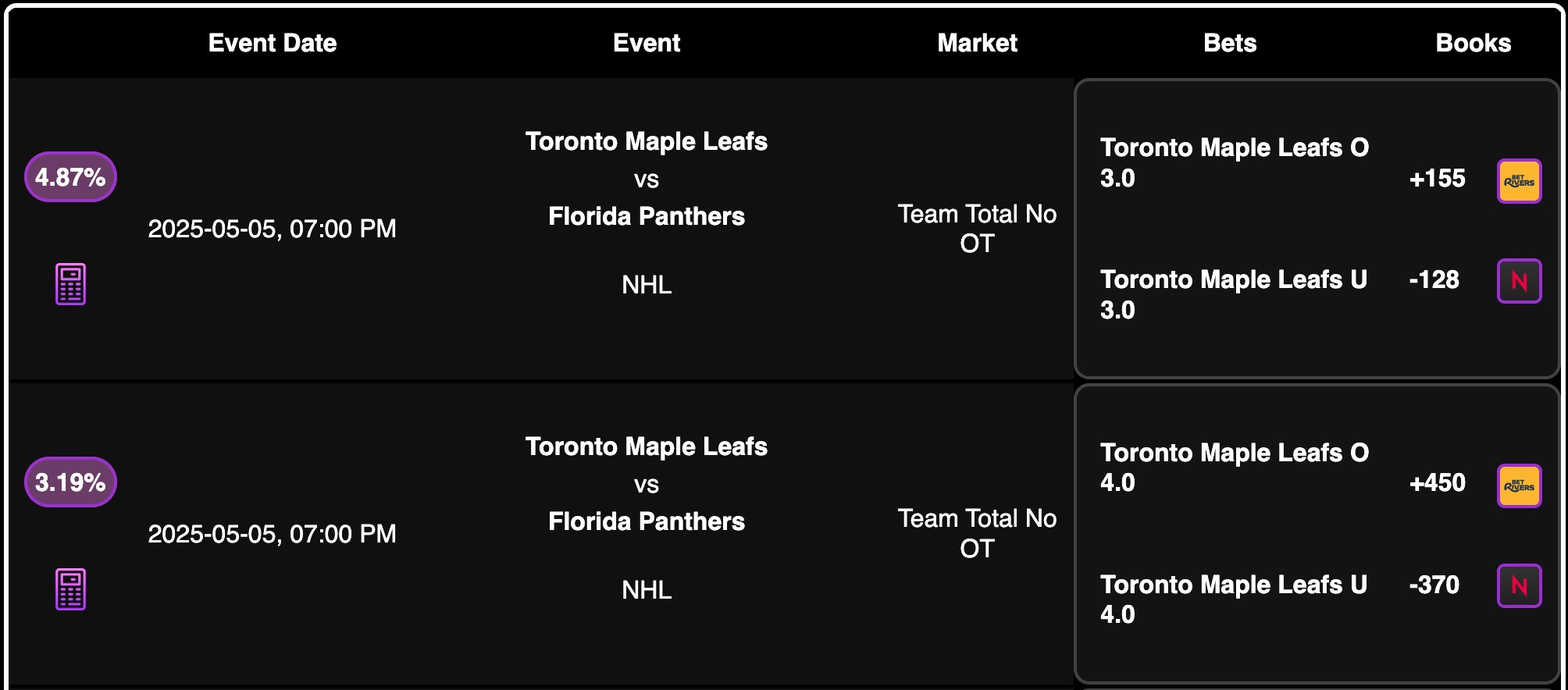Click the Bets column header

click(1230, 43)
